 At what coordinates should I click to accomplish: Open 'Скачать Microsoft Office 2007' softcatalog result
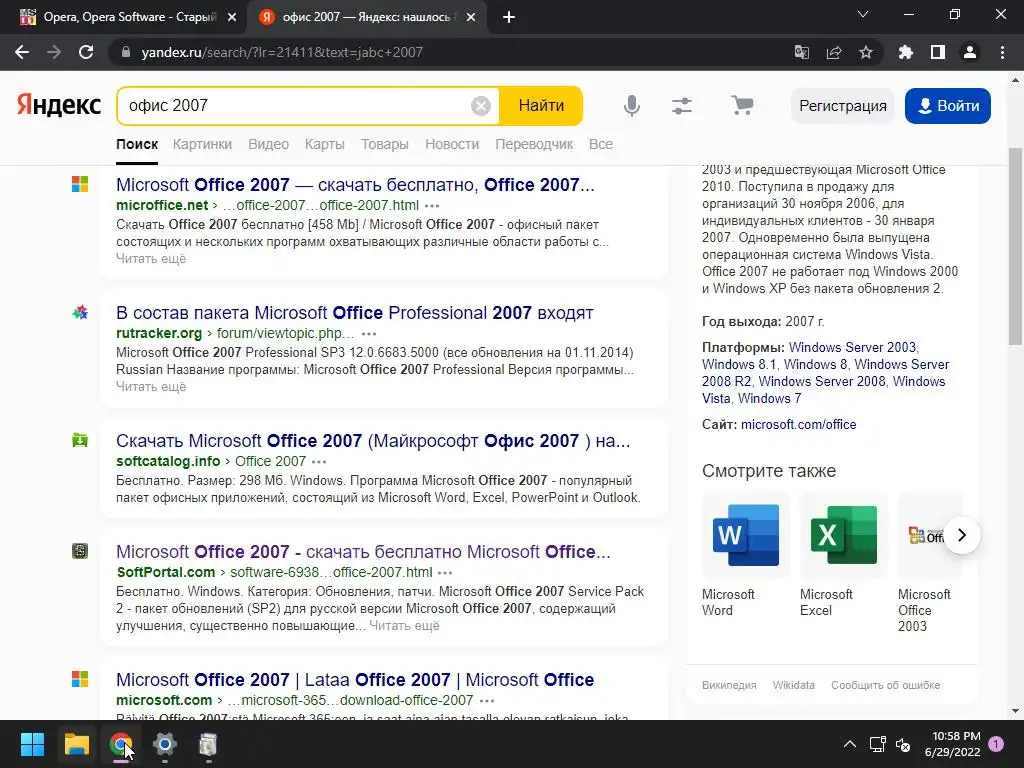373,441
